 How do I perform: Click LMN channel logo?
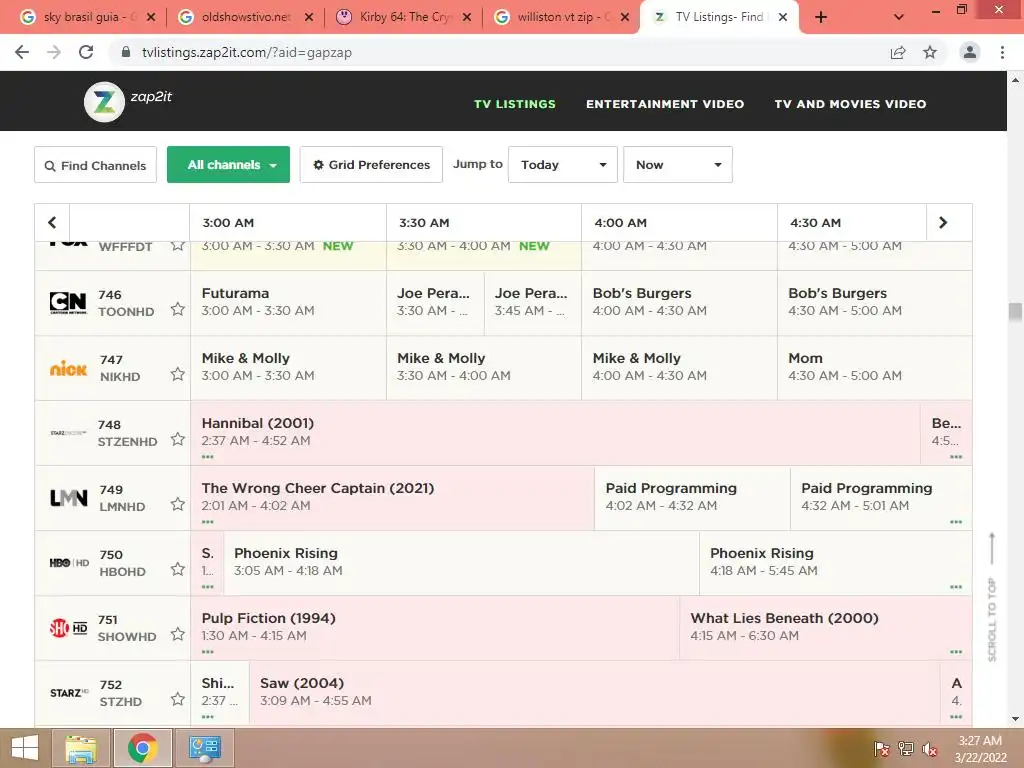(69, 498)
